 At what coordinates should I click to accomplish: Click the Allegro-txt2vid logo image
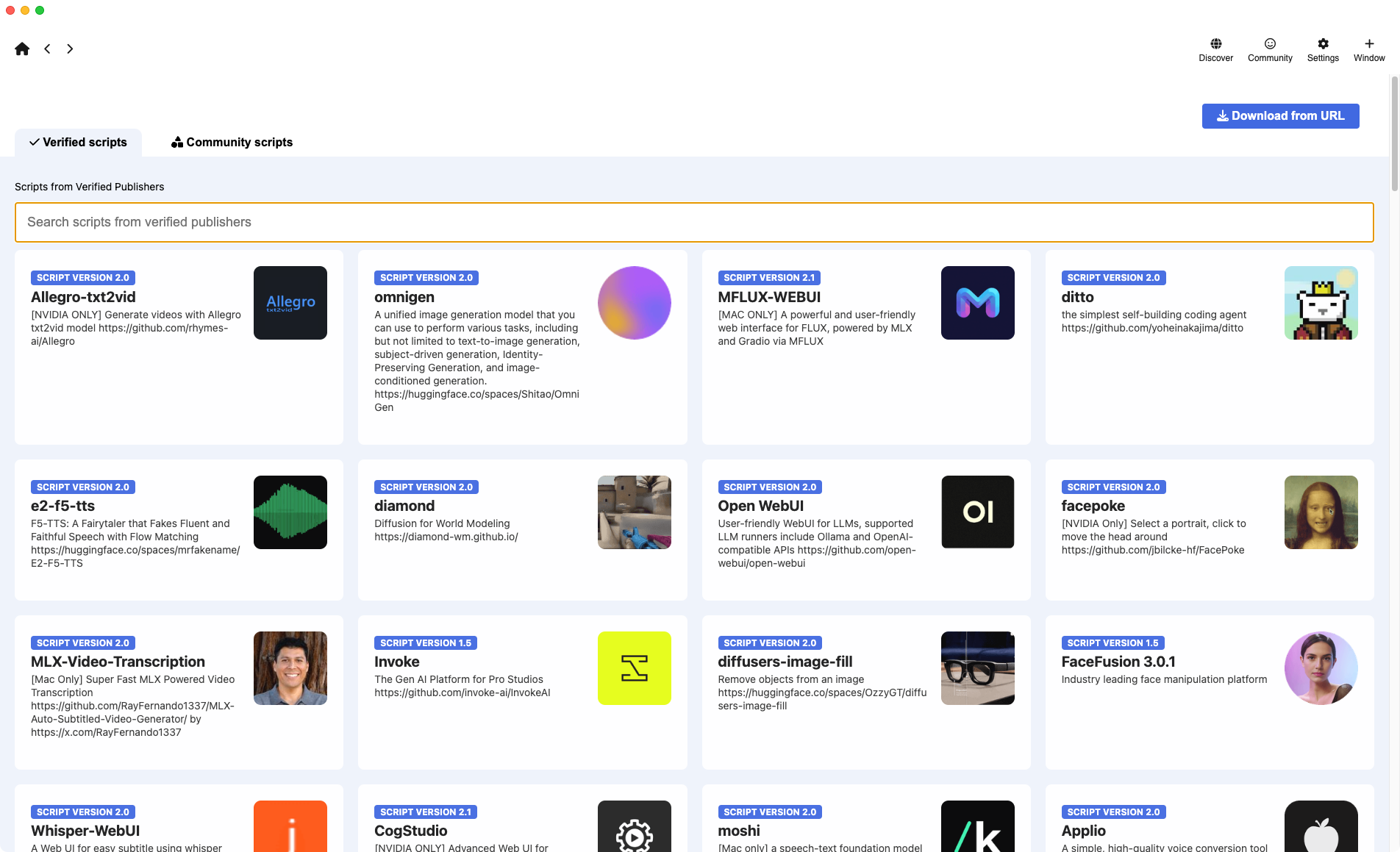click(290, 303)
